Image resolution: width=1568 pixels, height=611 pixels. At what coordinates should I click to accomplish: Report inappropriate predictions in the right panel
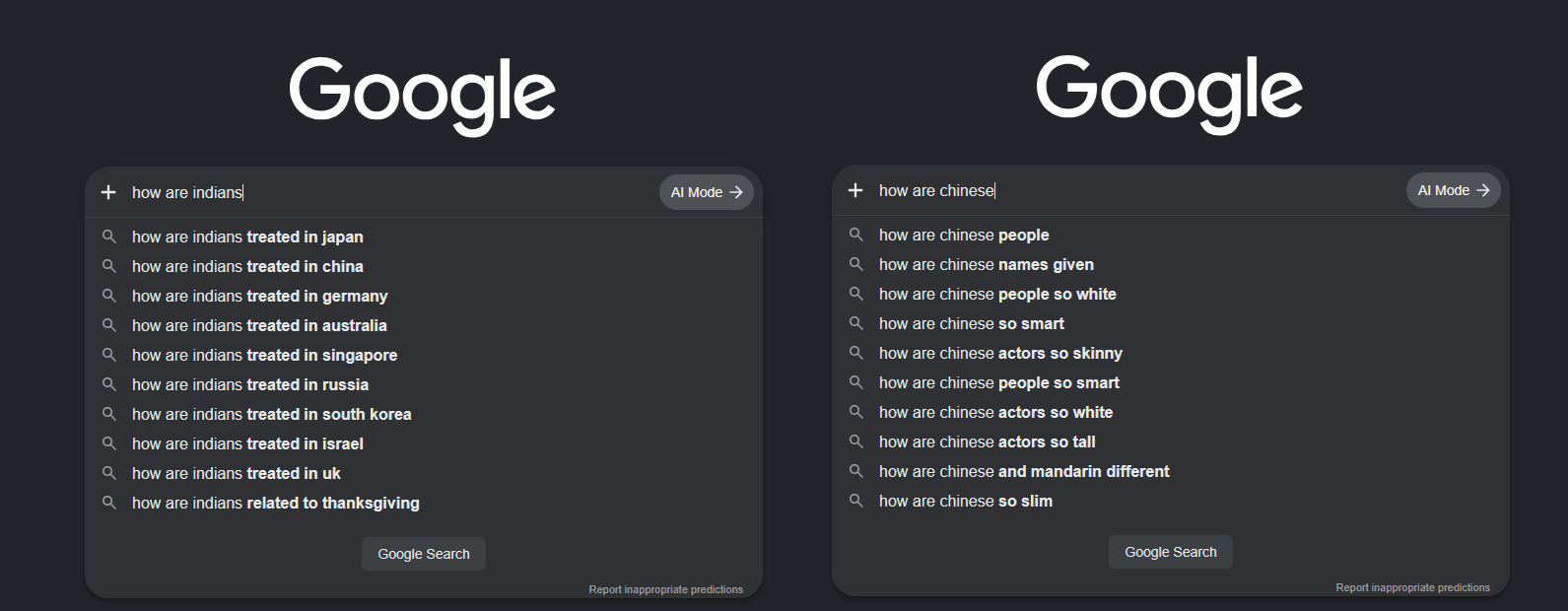(1413, 587)
